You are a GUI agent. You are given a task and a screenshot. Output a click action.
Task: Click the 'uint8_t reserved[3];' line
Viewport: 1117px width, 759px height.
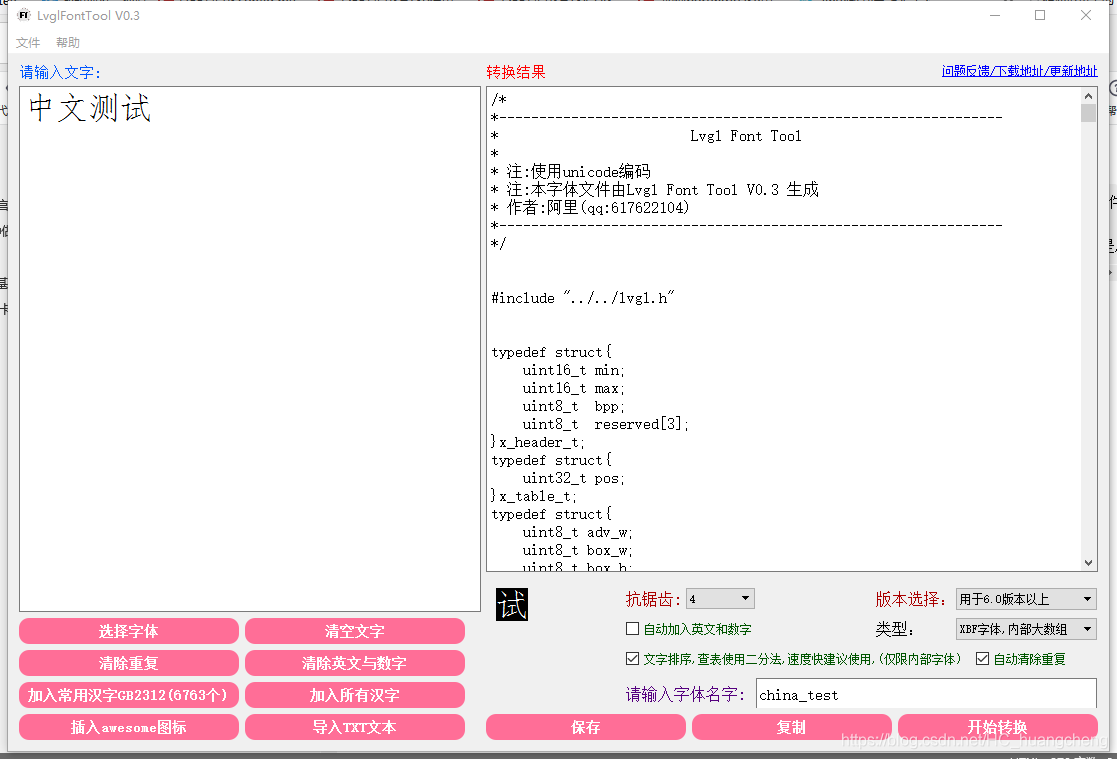click(x=606, y=424)
